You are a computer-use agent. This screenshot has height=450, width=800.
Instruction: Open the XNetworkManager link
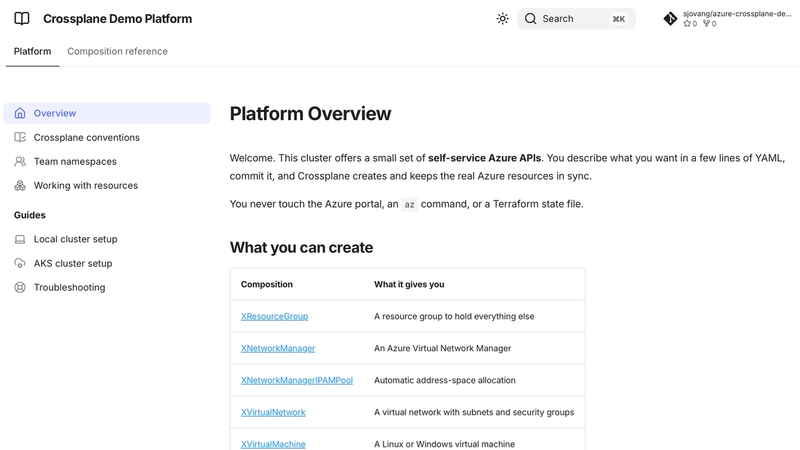point(278,348)
